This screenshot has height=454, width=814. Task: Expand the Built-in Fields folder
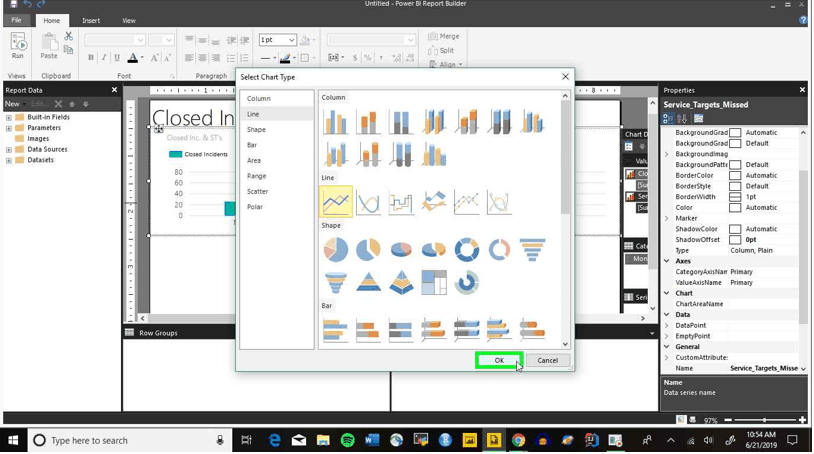[9, 117]
